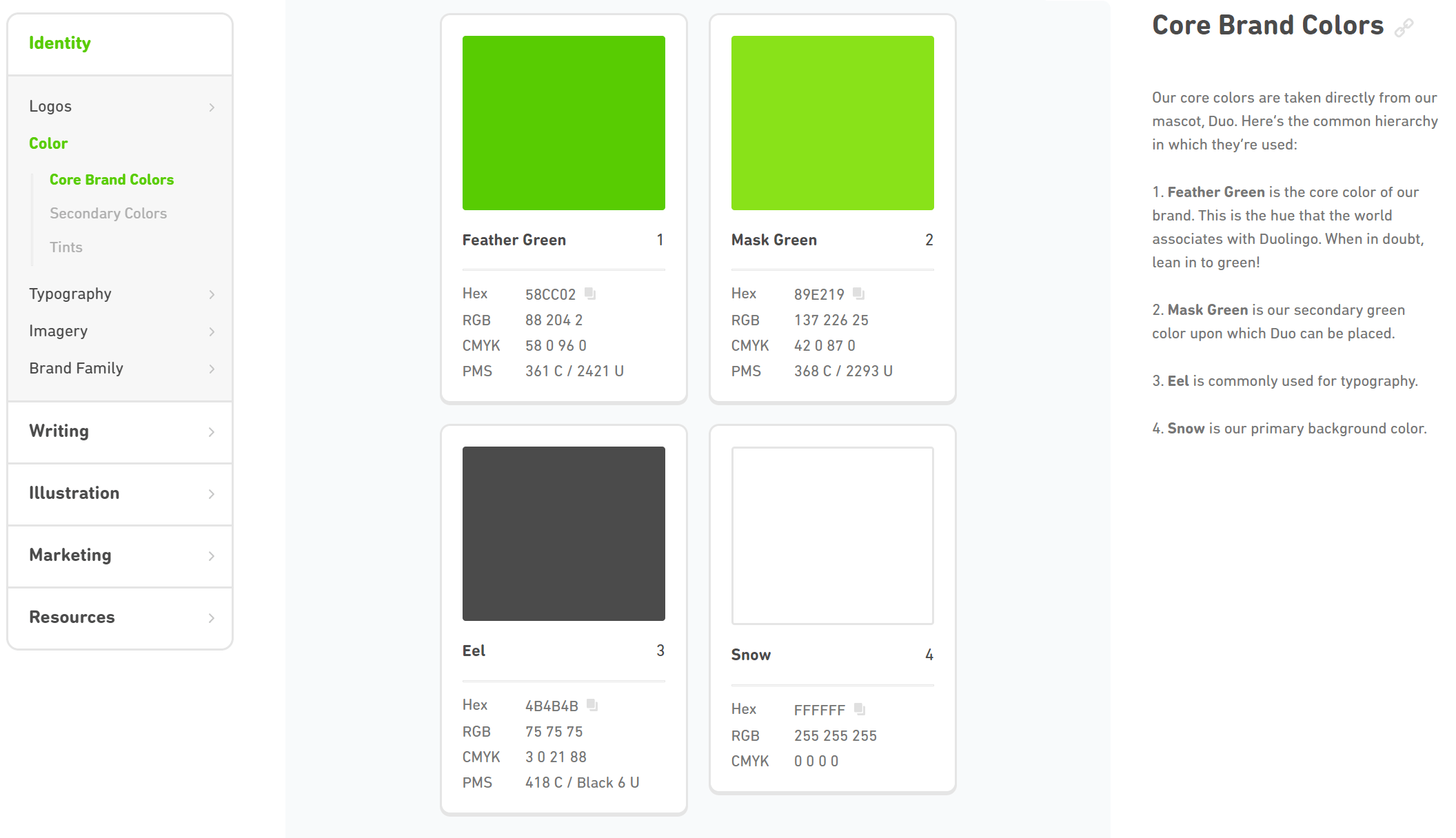The image size is (1456, 838).
Task: Expand the Logos section chevron
Action: [x=212, y=107]
